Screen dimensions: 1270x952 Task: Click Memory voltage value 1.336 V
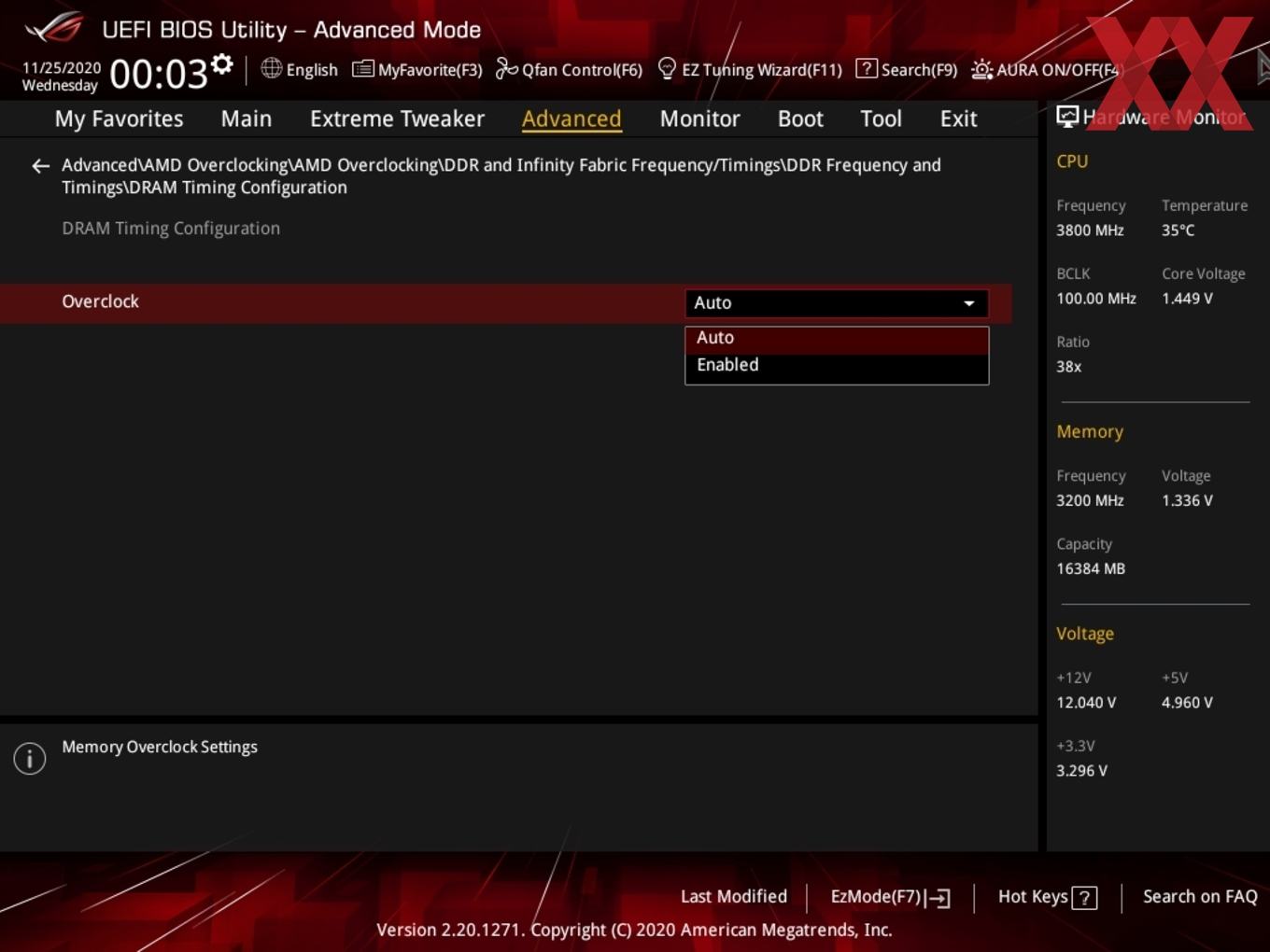[1187, 500]
